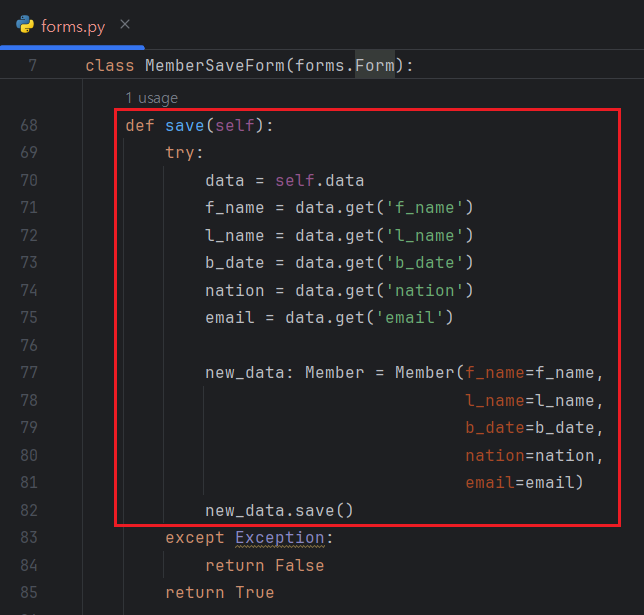Click line number 77 in the gutter
Screen dimensions: 644x615
tap(28, 373)
